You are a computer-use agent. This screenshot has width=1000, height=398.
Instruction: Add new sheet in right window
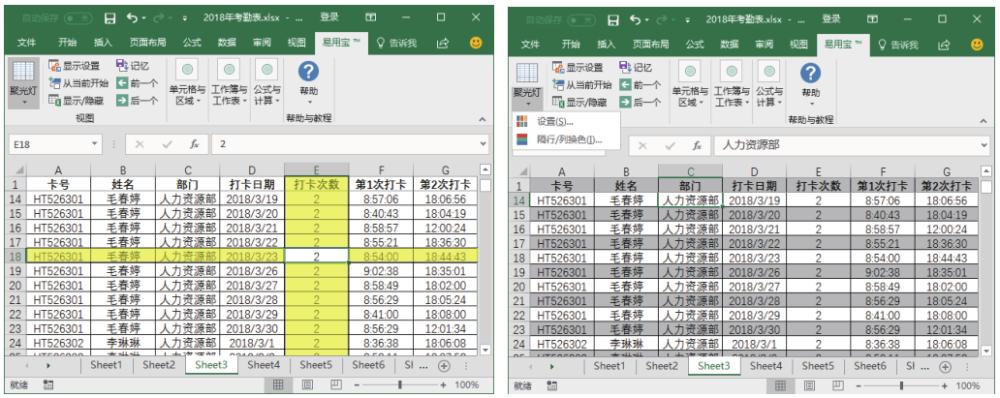coord(945,366)
